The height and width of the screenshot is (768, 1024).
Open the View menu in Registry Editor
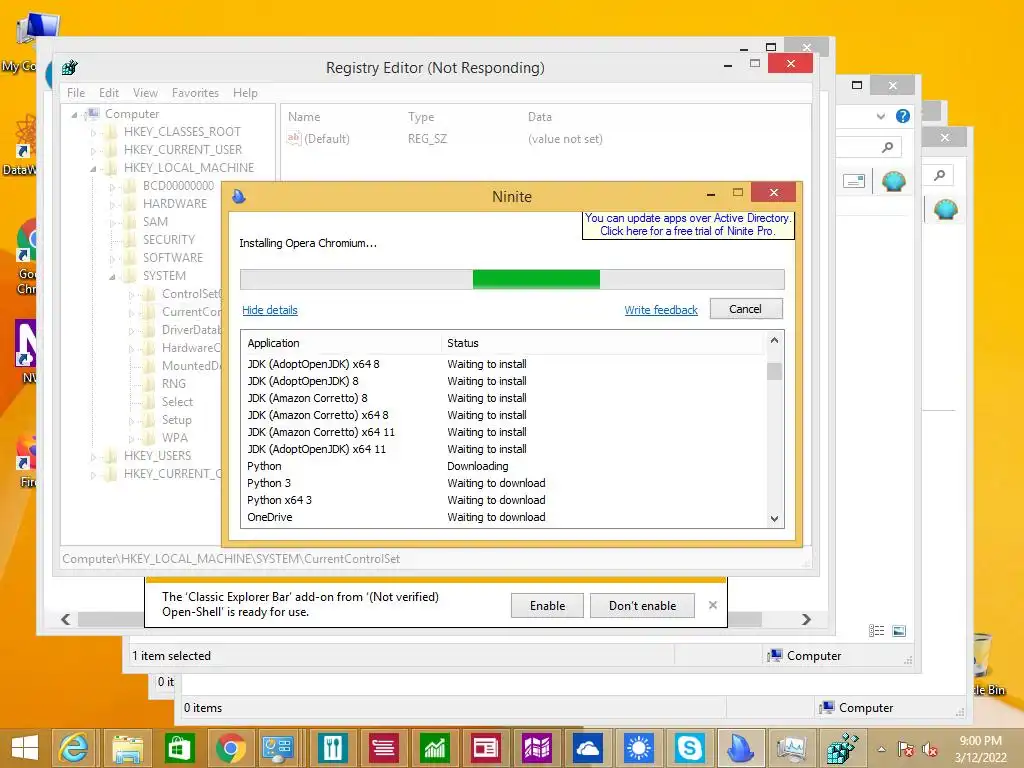pos(145,93)
